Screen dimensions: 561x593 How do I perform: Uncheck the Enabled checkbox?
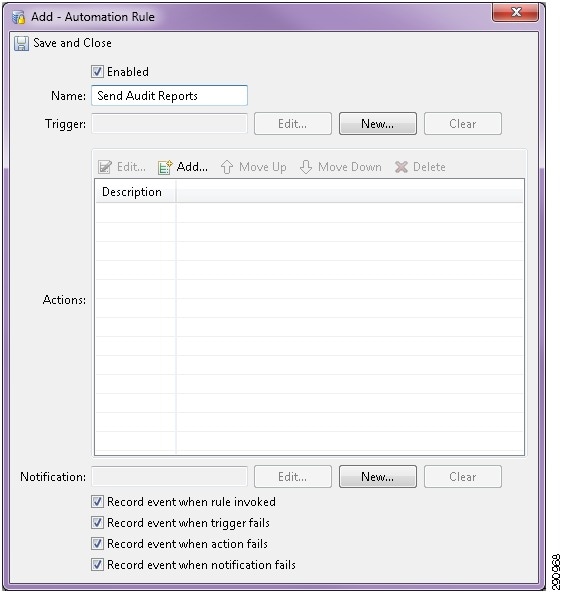(x=97, y=71)
